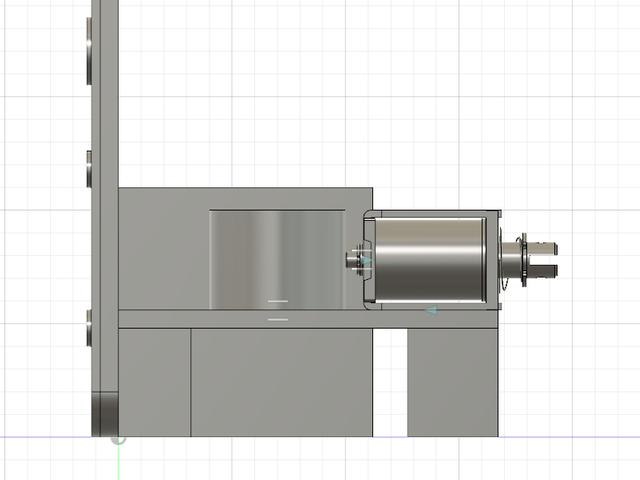This screenshot has width=640, height=480.
Task: Select the narrow lower-left support block
Action: coord(154,383)
